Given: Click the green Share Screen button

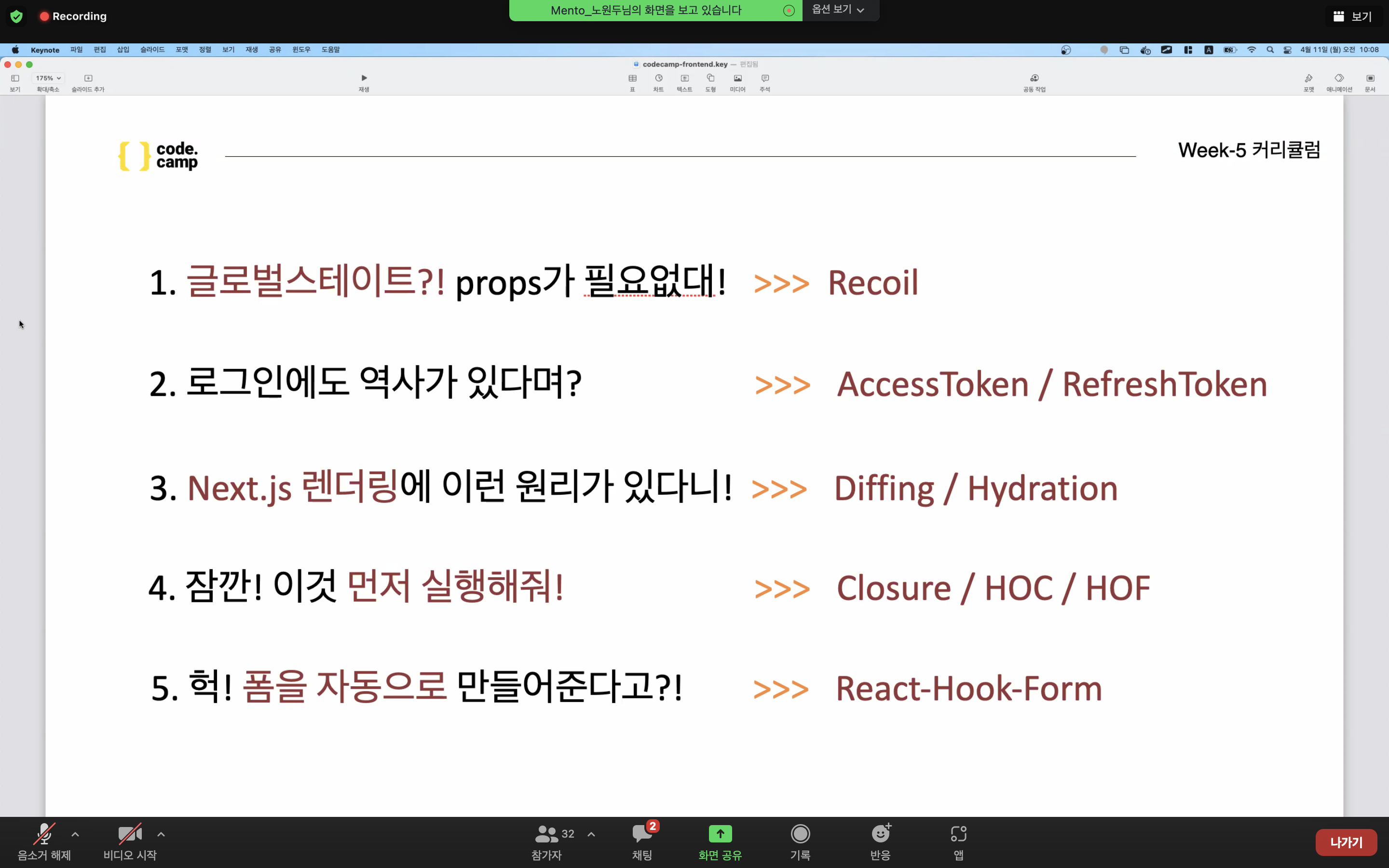Looking at the screenshot, I should click(x=720, y=834).
